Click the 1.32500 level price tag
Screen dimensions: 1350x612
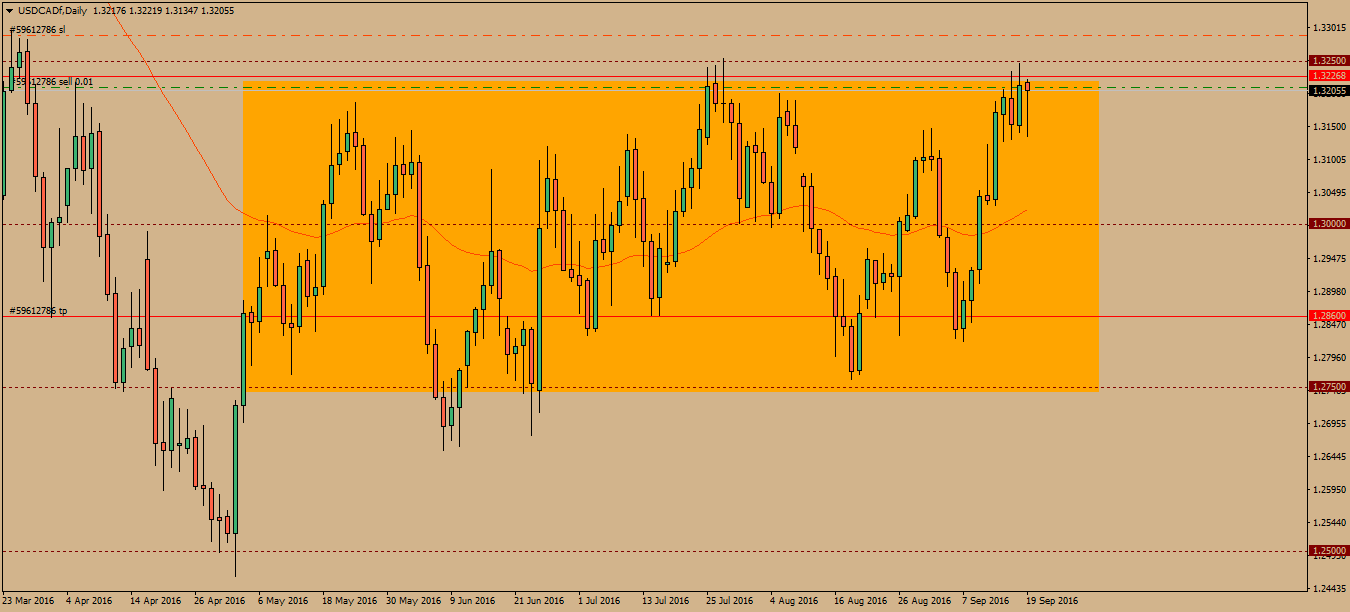1329,61
